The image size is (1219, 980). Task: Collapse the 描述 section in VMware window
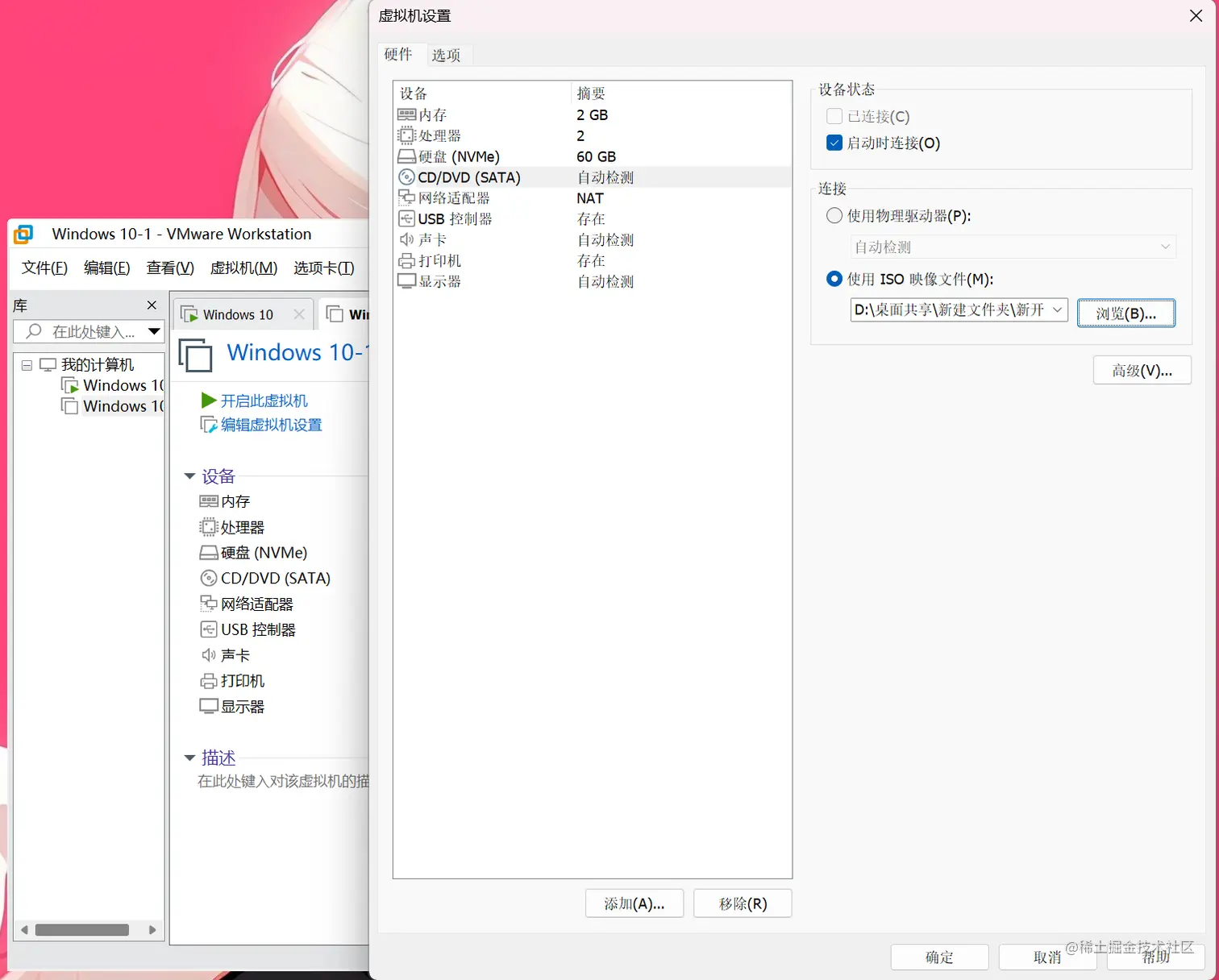[x=190, y=758]
